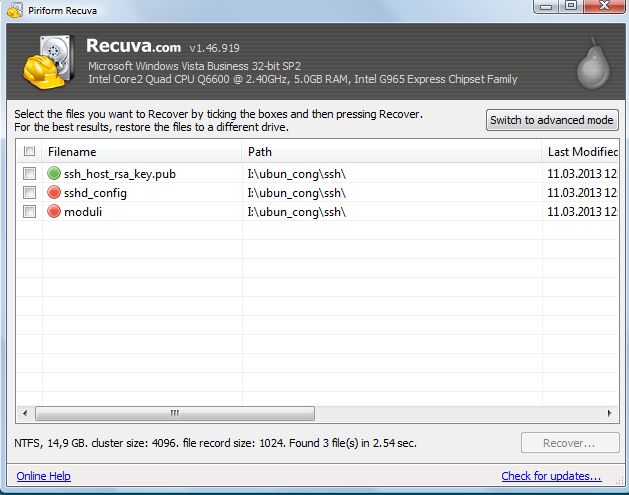Open the Check for updates link
This screenshot has width=629, height=495.
[x=551, y=476]
